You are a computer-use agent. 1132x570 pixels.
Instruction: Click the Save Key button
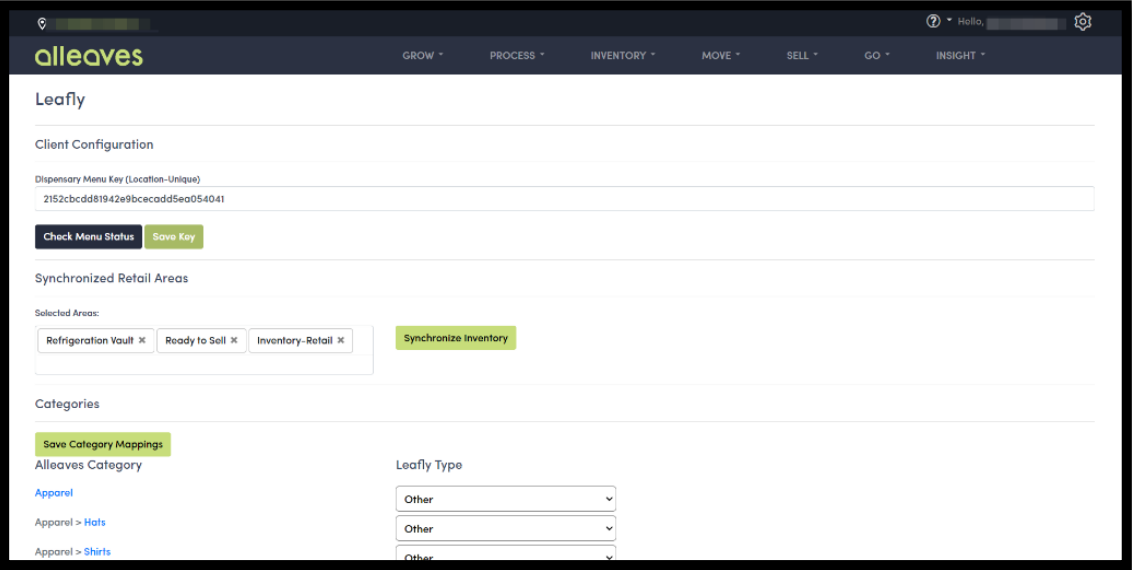174,237
